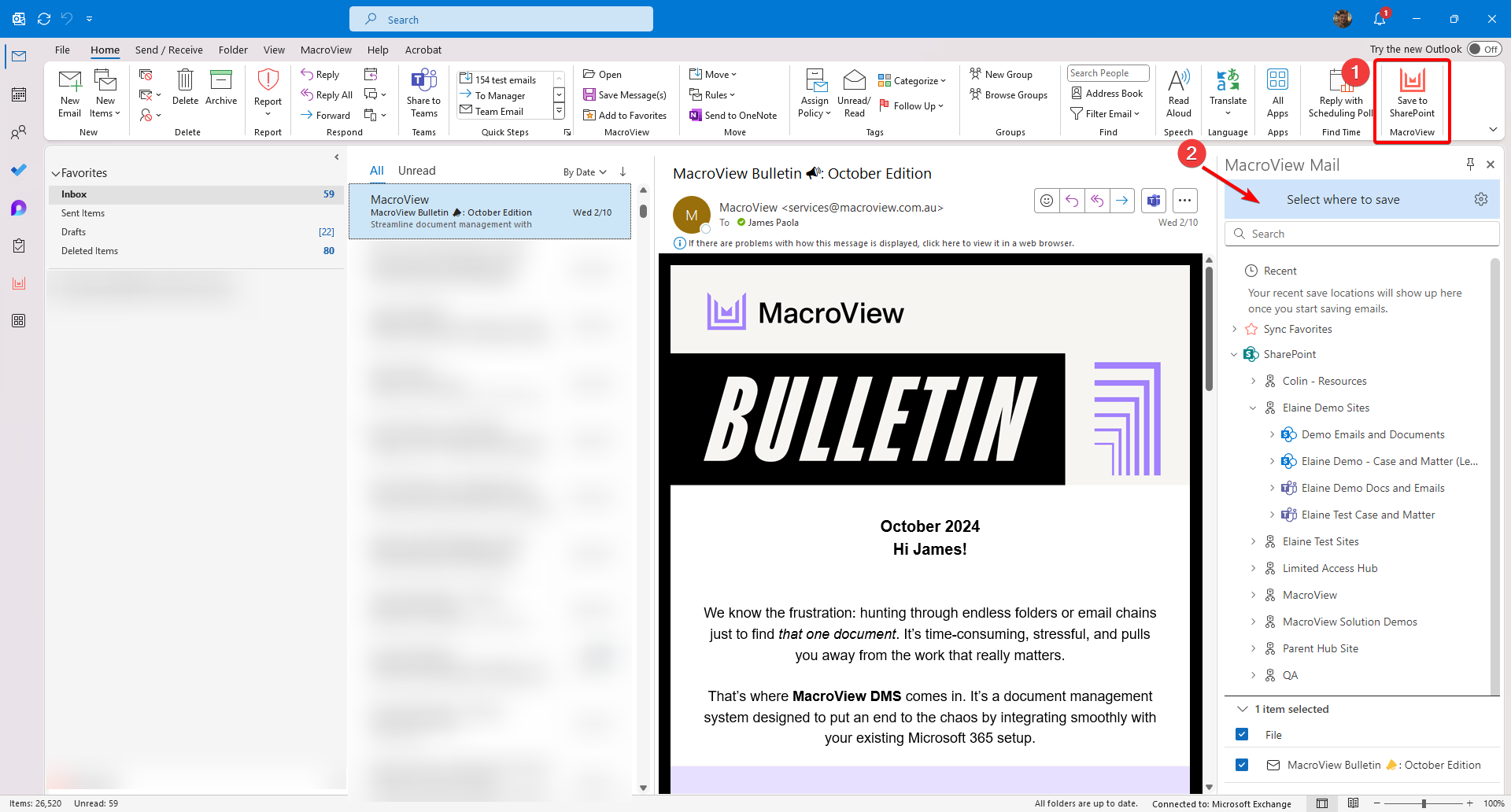Click forward arrow in message header

[1121, 201]
